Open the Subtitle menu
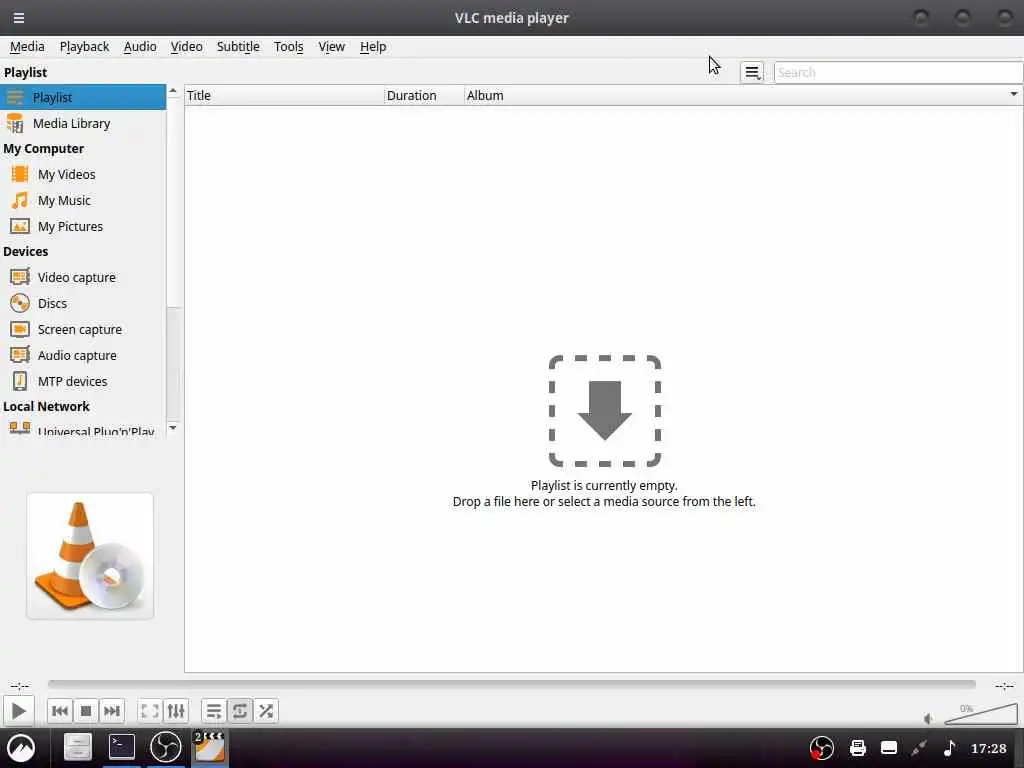This screenshot has height=768, width=1024. pos(238,46)
